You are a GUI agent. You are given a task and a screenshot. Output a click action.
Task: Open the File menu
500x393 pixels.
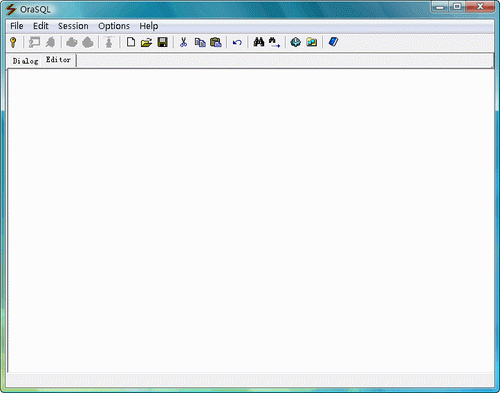coord(17,26)
